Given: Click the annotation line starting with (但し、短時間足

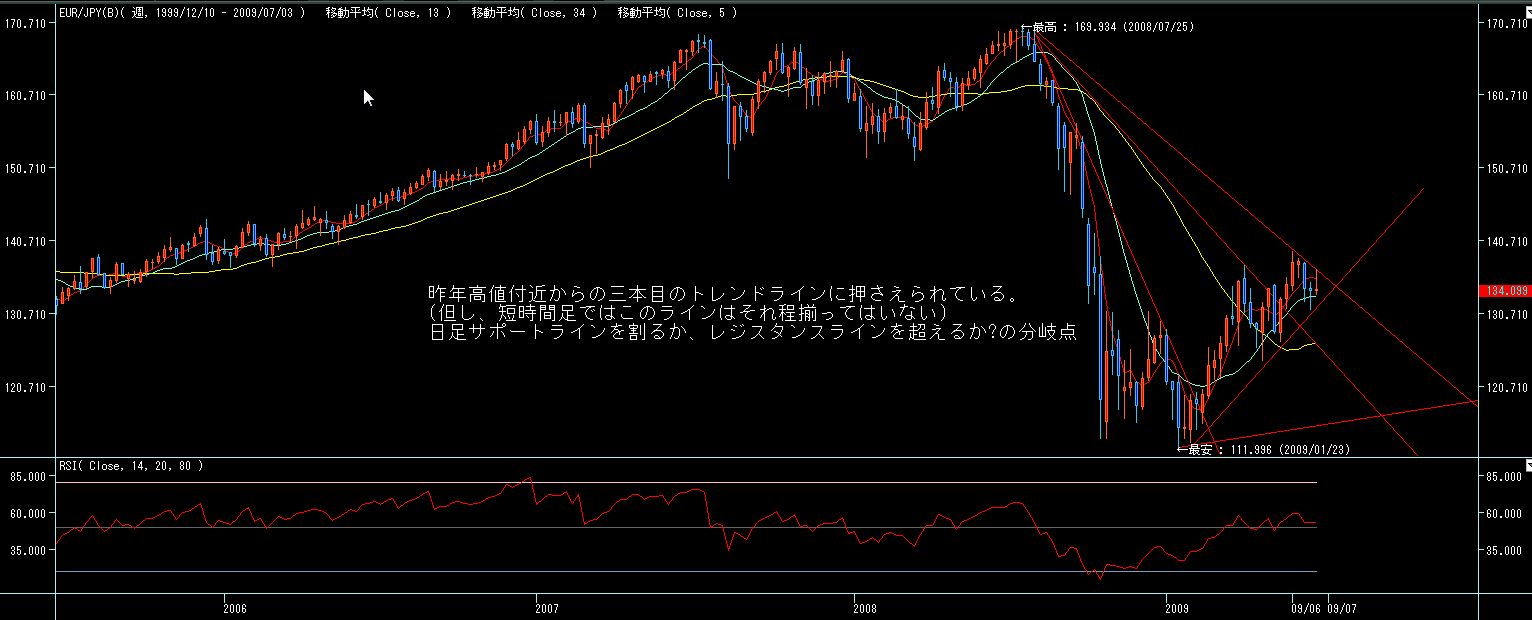Looking at the screenshot, I should pyautogui.click(x=686, y=314).
